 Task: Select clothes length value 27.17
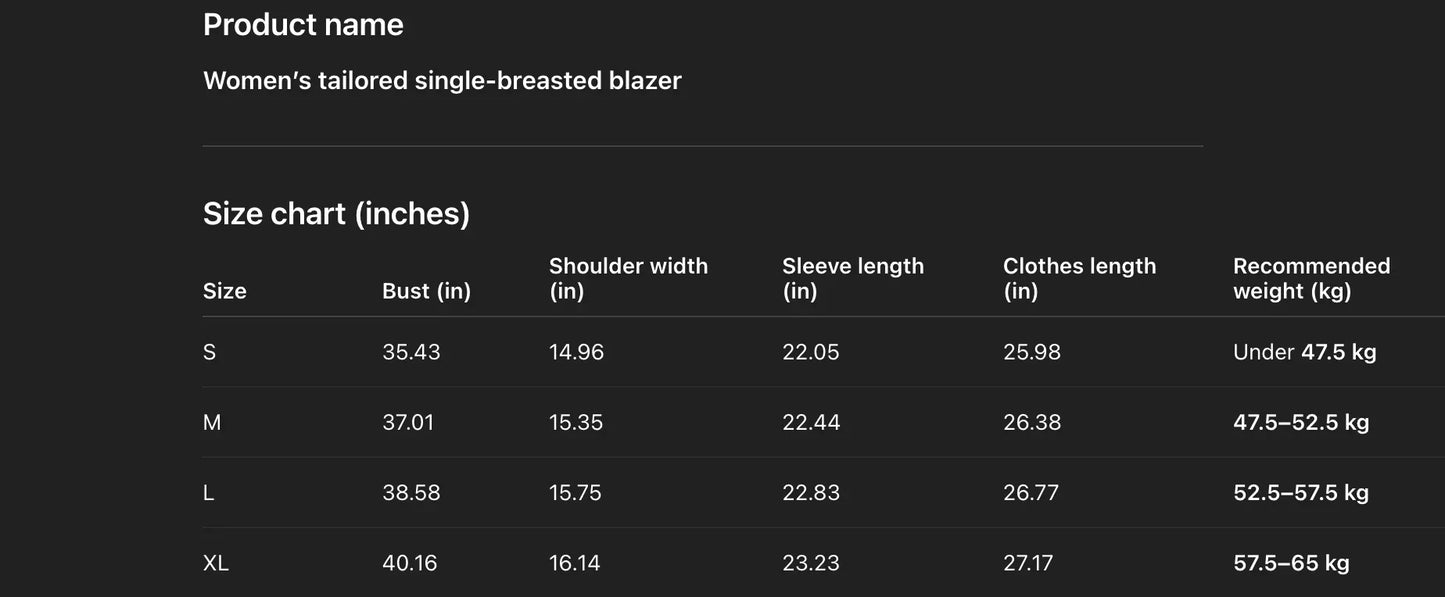point(1028,563)
